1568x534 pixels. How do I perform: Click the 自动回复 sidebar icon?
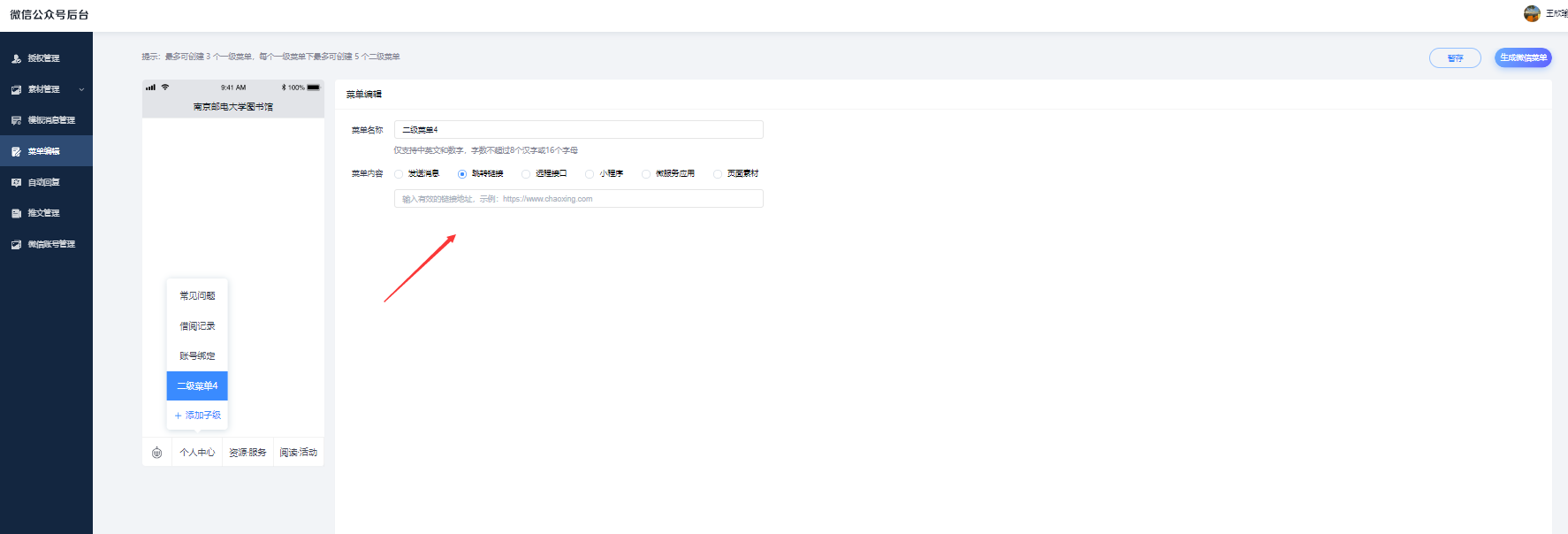(16, 182)
